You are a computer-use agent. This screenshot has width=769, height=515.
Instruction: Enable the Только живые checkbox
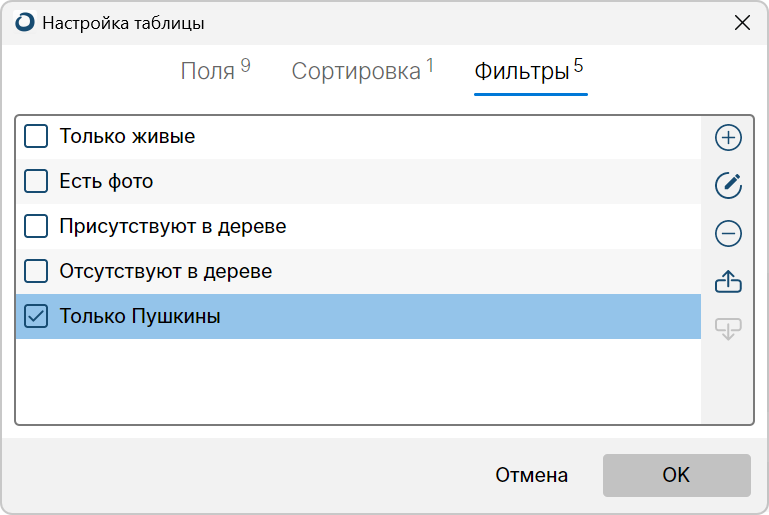click(36, 136)
